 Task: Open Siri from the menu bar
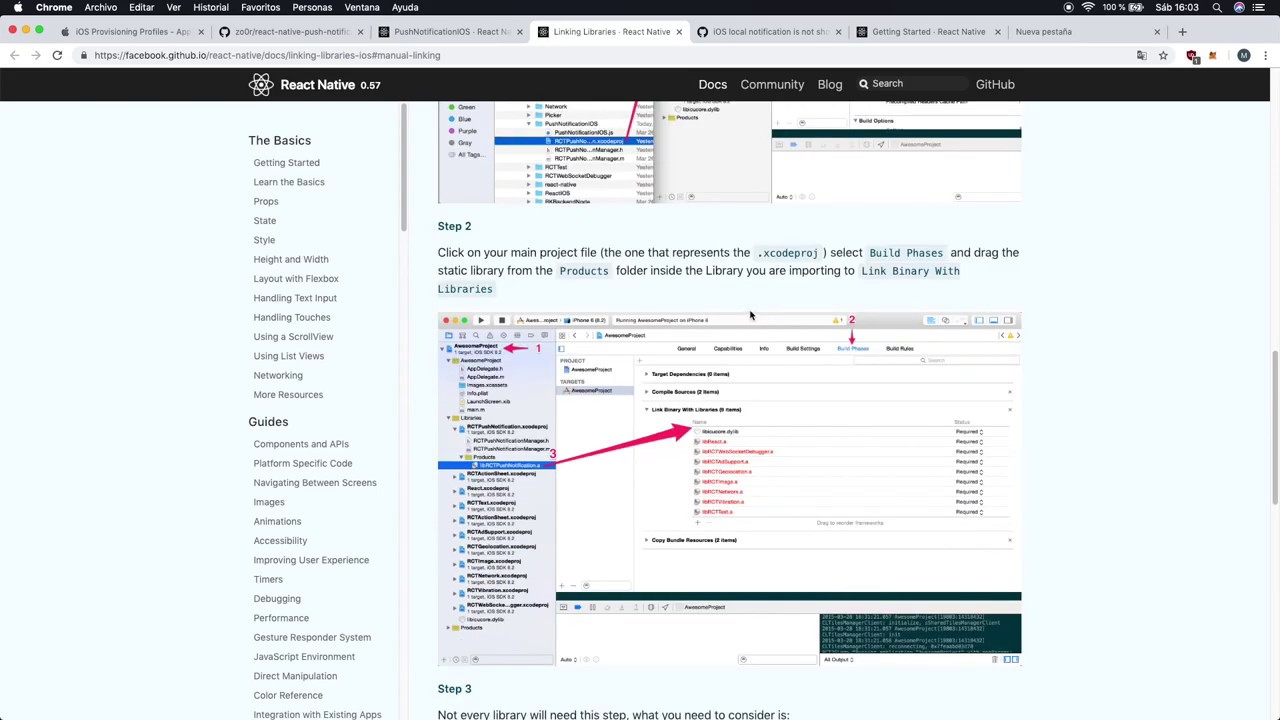click(1240, 7)
